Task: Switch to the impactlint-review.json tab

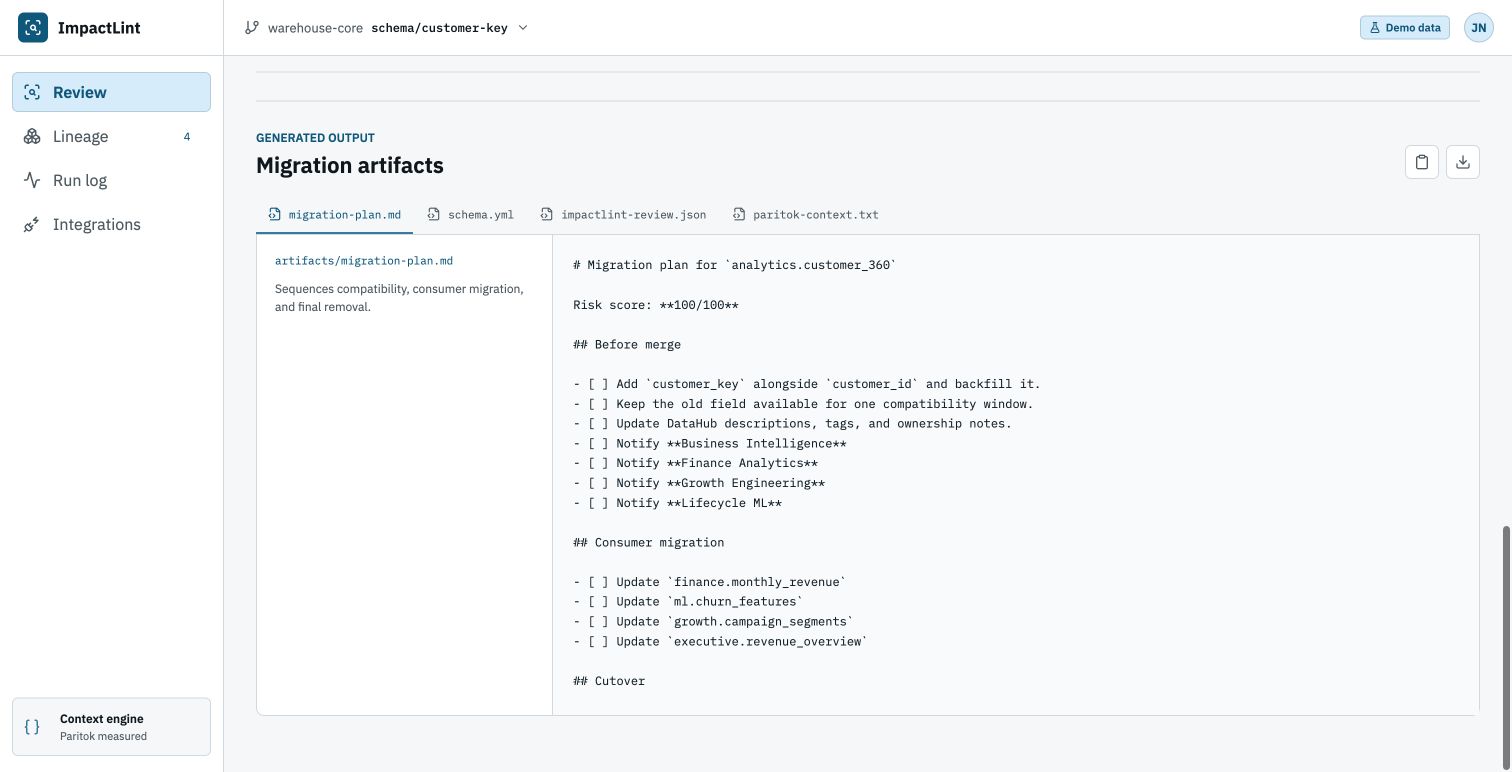Action: (x=623, y=214)
